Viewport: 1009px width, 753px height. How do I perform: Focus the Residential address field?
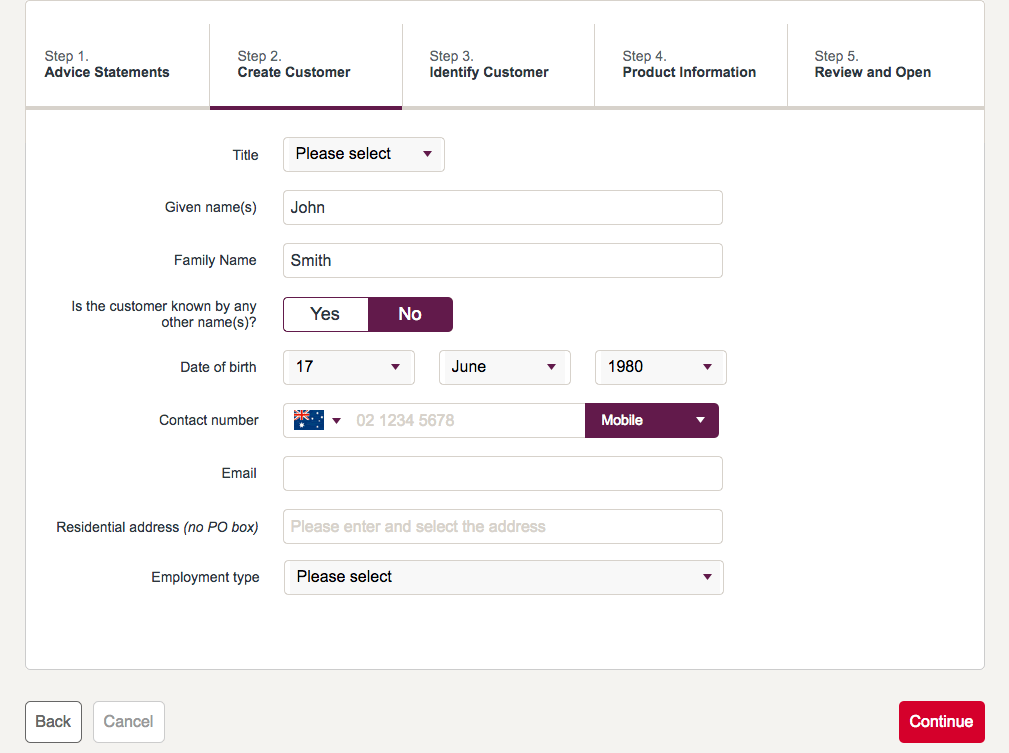pyautogui.click(x=502, y=527)
